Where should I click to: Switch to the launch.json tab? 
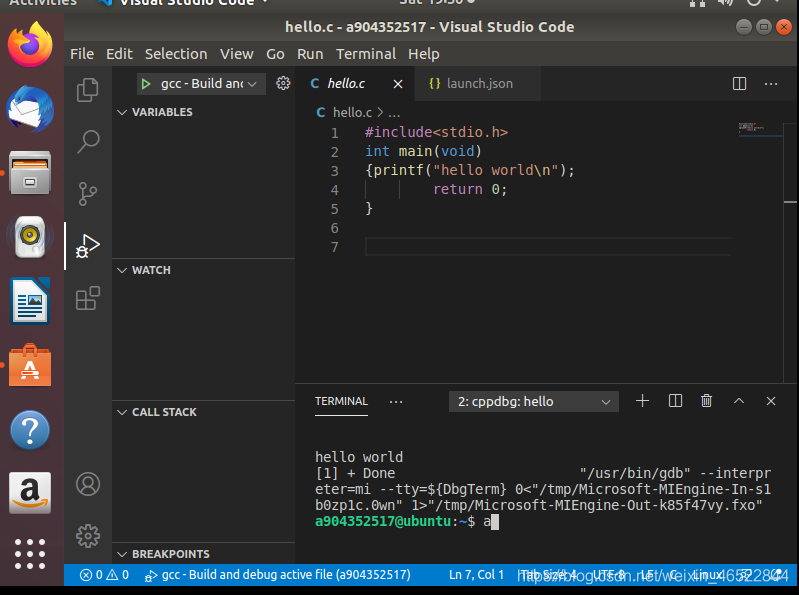click(x=480, y=84)
